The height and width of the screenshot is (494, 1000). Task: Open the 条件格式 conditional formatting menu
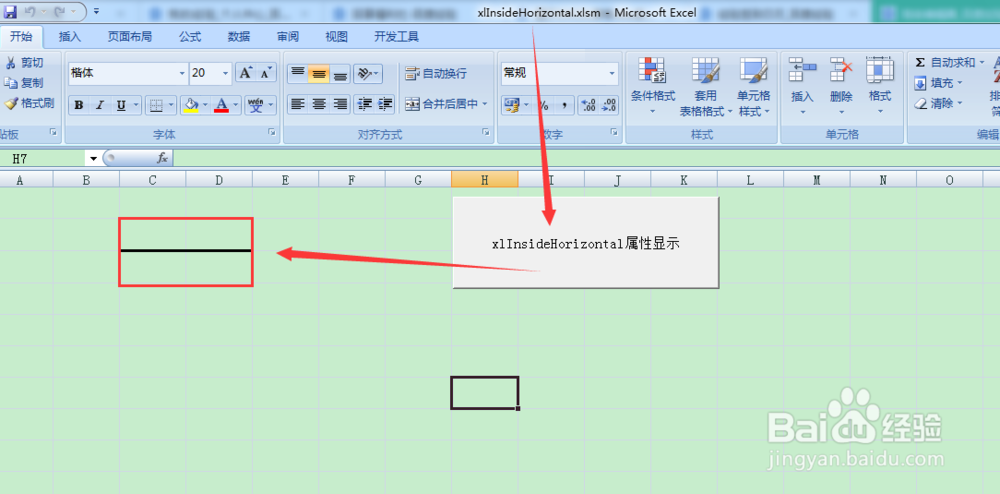pos(652,87)
